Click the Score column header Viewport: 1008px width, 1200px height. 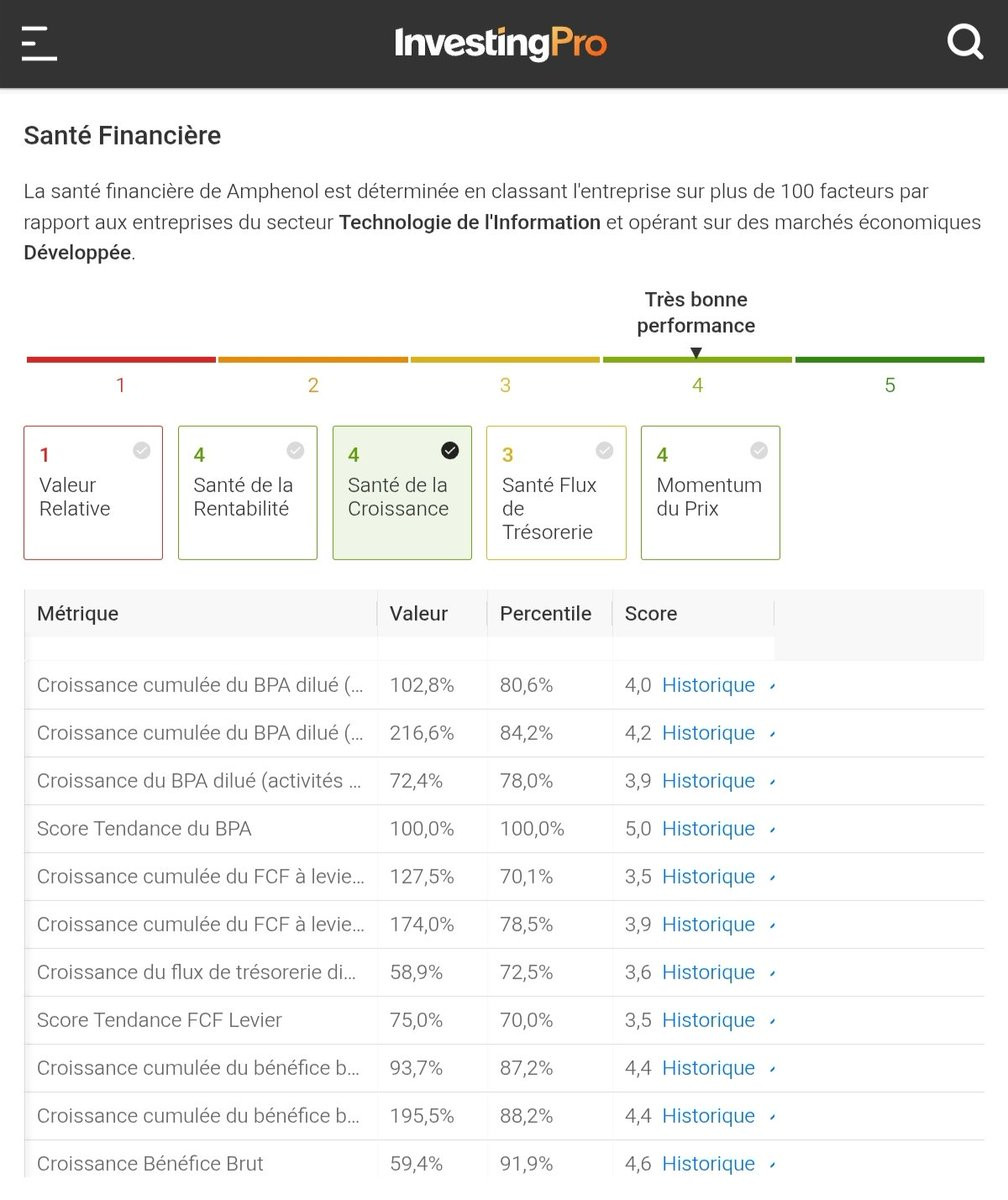(651, 614)
